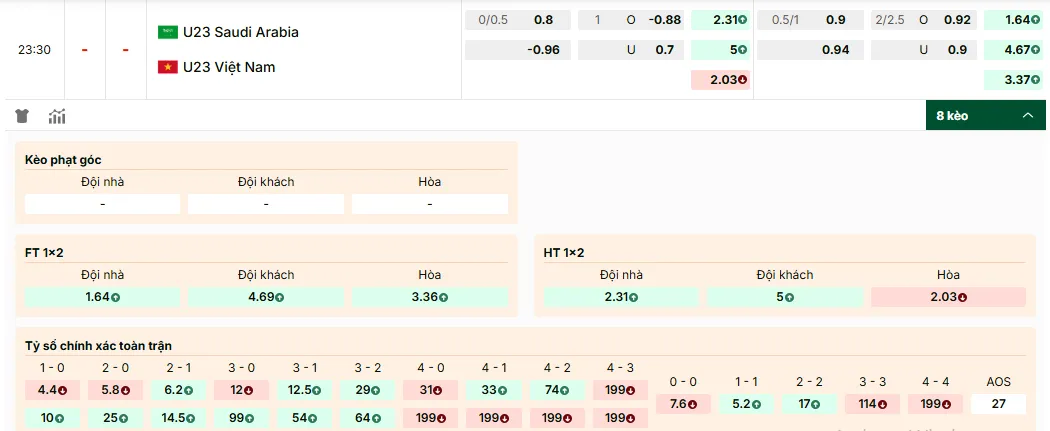Select correct score 2 - 2 odds 17
Image resolution: width=1050 pixels, height=431 pixels.
pos(809,404)
